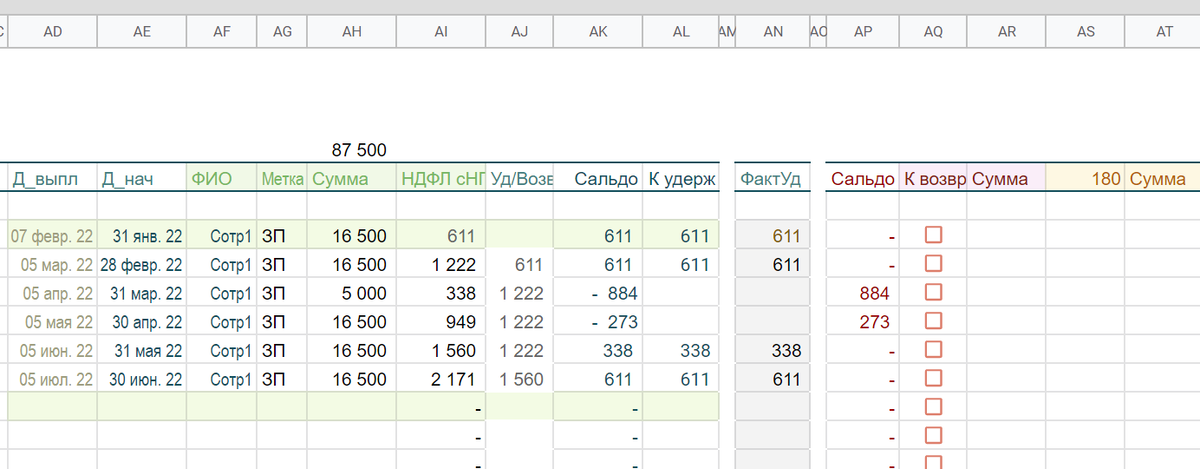Viewport: 1200px width, 469px height.
Task: Click the Д_нач cell 28 февр. 22
Action: click(142, 265)
